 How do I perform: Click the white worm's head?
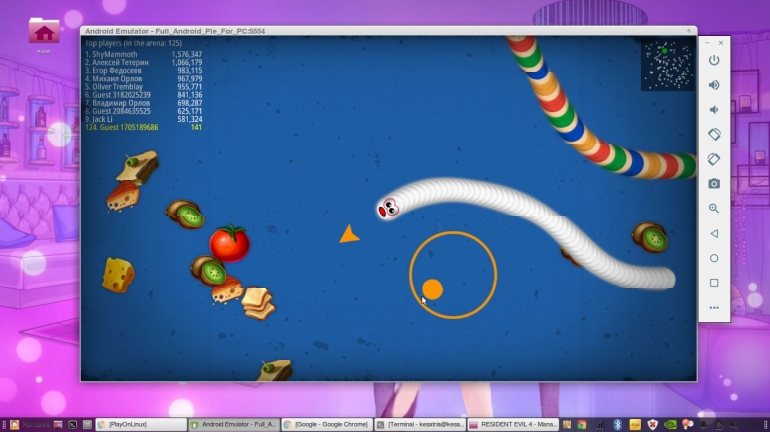click(389, 208)
